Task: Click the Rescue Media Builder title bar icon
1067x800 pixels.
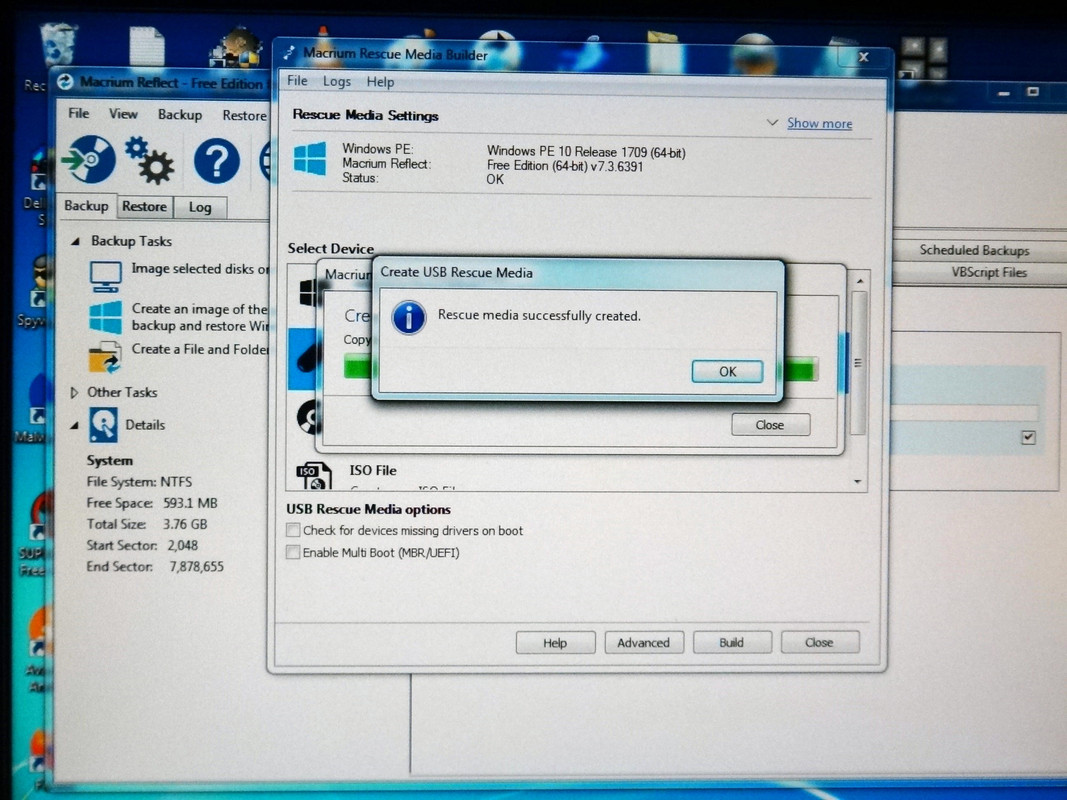Action: 290,52
